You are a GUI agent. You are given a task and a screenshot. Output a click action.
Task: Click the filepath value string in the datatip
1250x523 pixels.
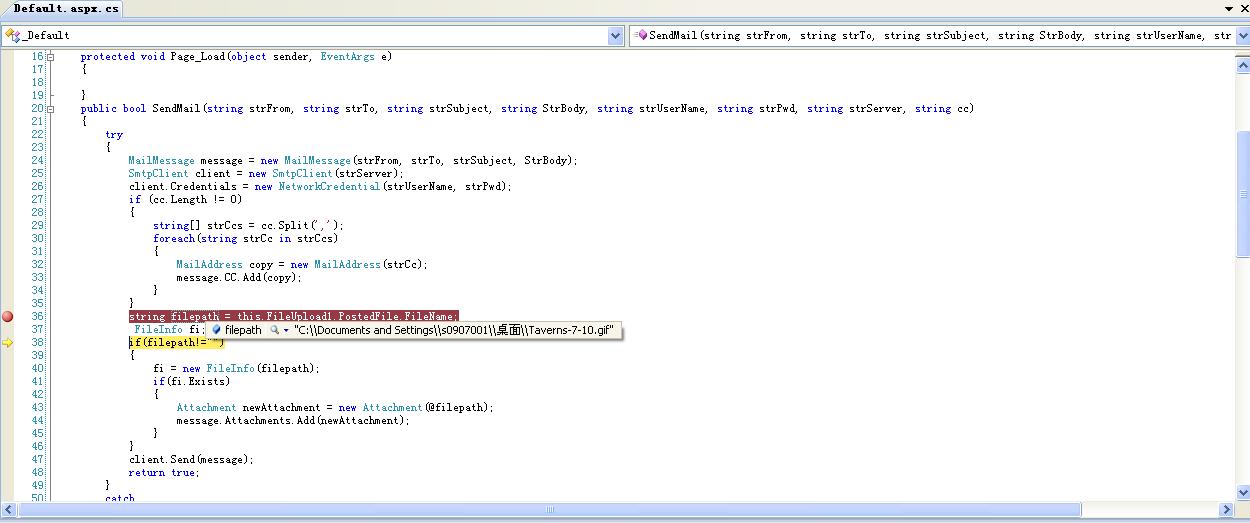(x=453, y=330)
